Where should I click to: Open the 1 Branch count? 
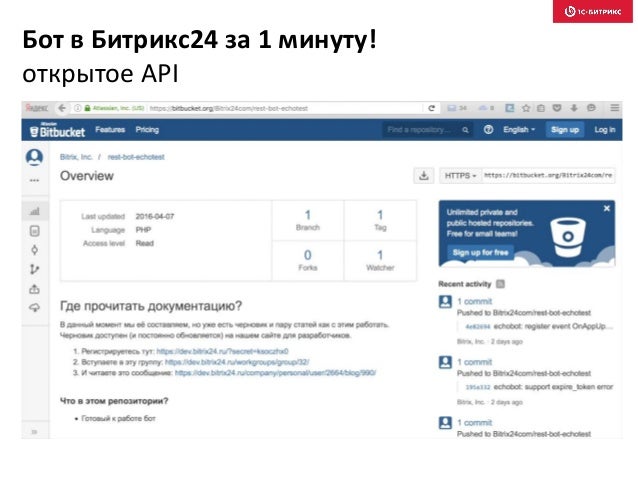pos(308,220)
